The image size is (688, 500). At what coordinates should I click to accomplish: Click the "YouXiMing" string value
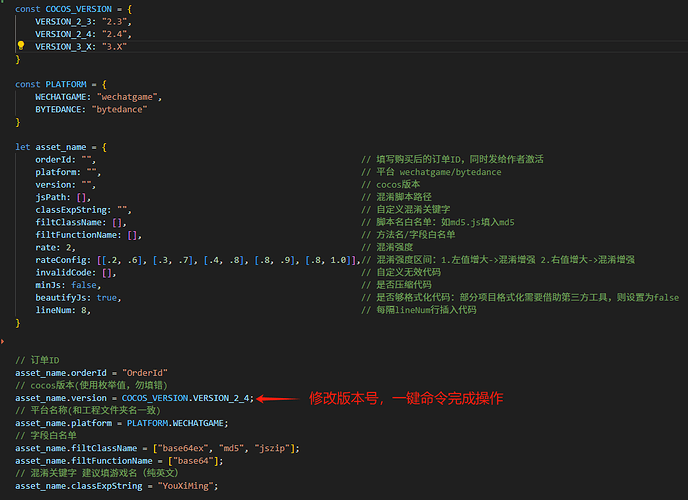tap(186, 486)
